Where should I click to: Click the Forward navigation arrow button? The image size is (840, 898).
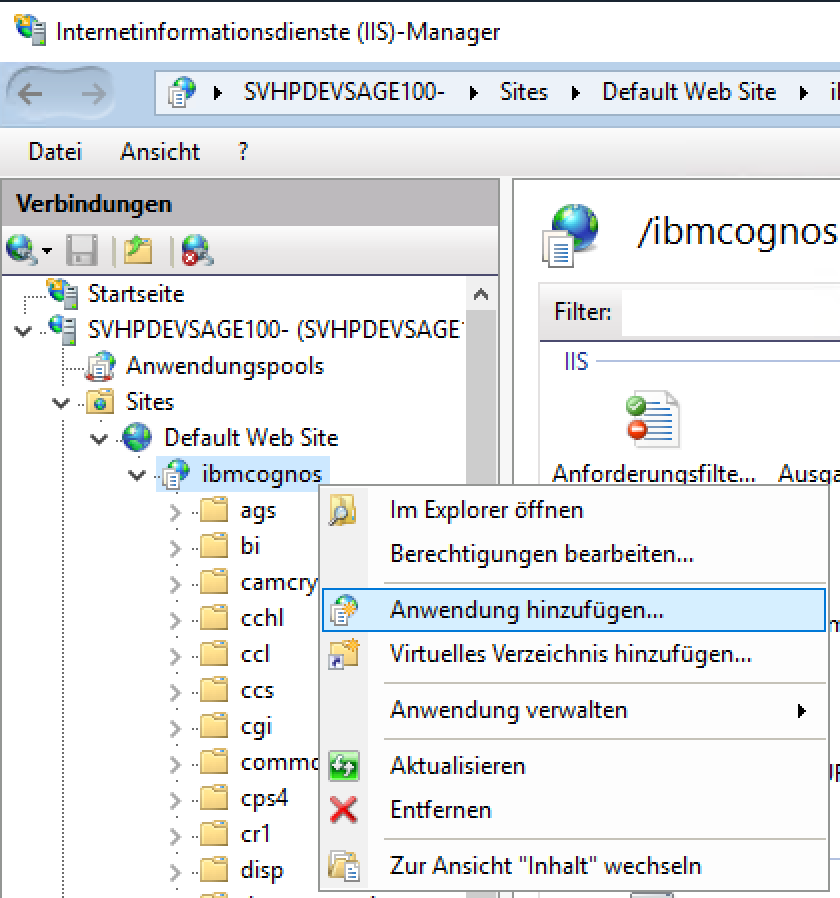click(92, 94)
